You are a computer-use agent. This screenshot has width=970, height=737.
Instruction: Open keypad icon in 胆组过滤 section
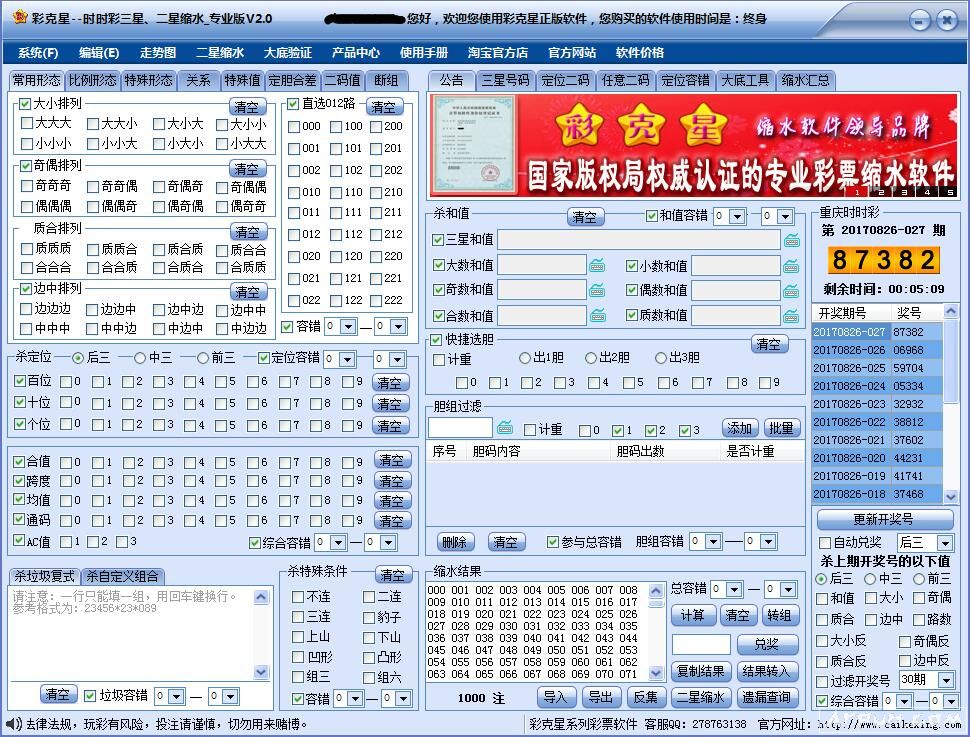(505, 427)
